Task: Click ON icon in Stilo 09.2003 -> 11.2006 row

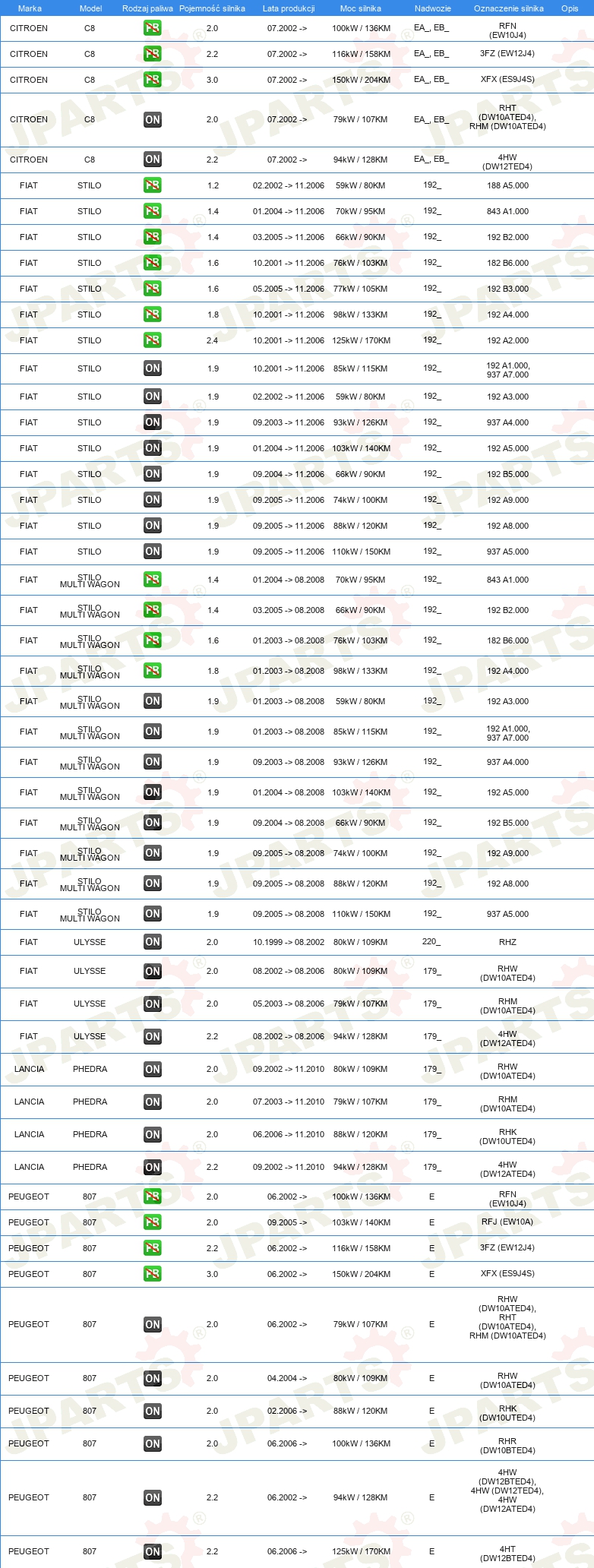Action: coord(152,422)
